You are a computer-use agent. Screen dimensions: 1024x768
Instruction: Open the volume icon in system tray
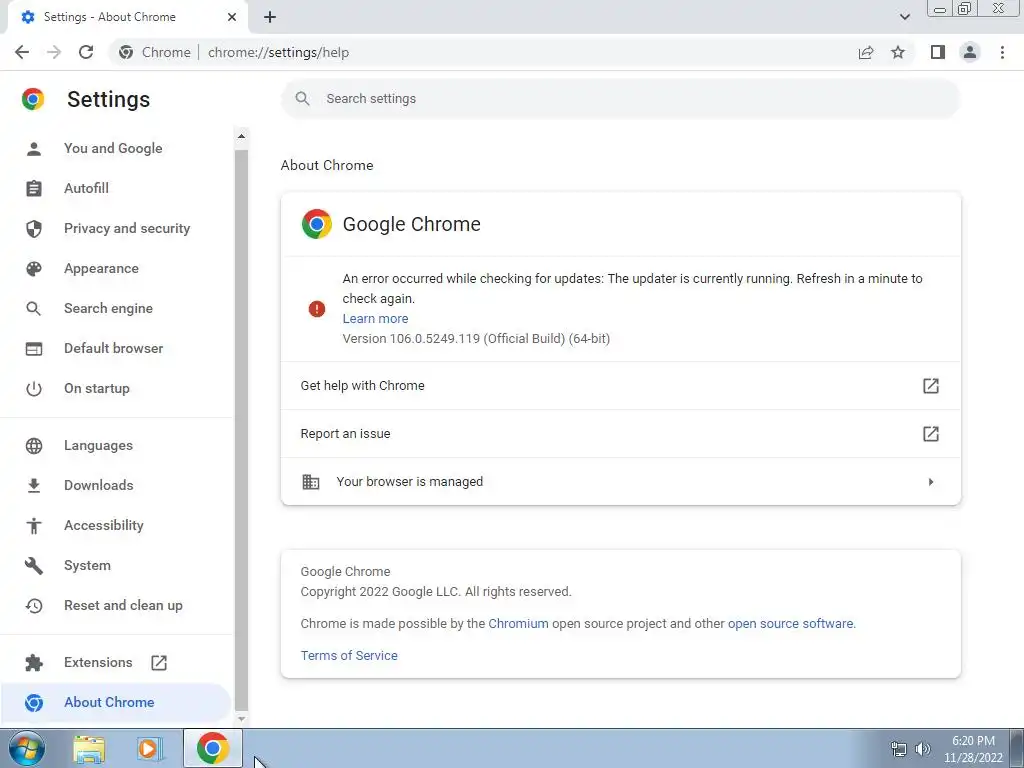pyautogui.click(x=923, y=749)
